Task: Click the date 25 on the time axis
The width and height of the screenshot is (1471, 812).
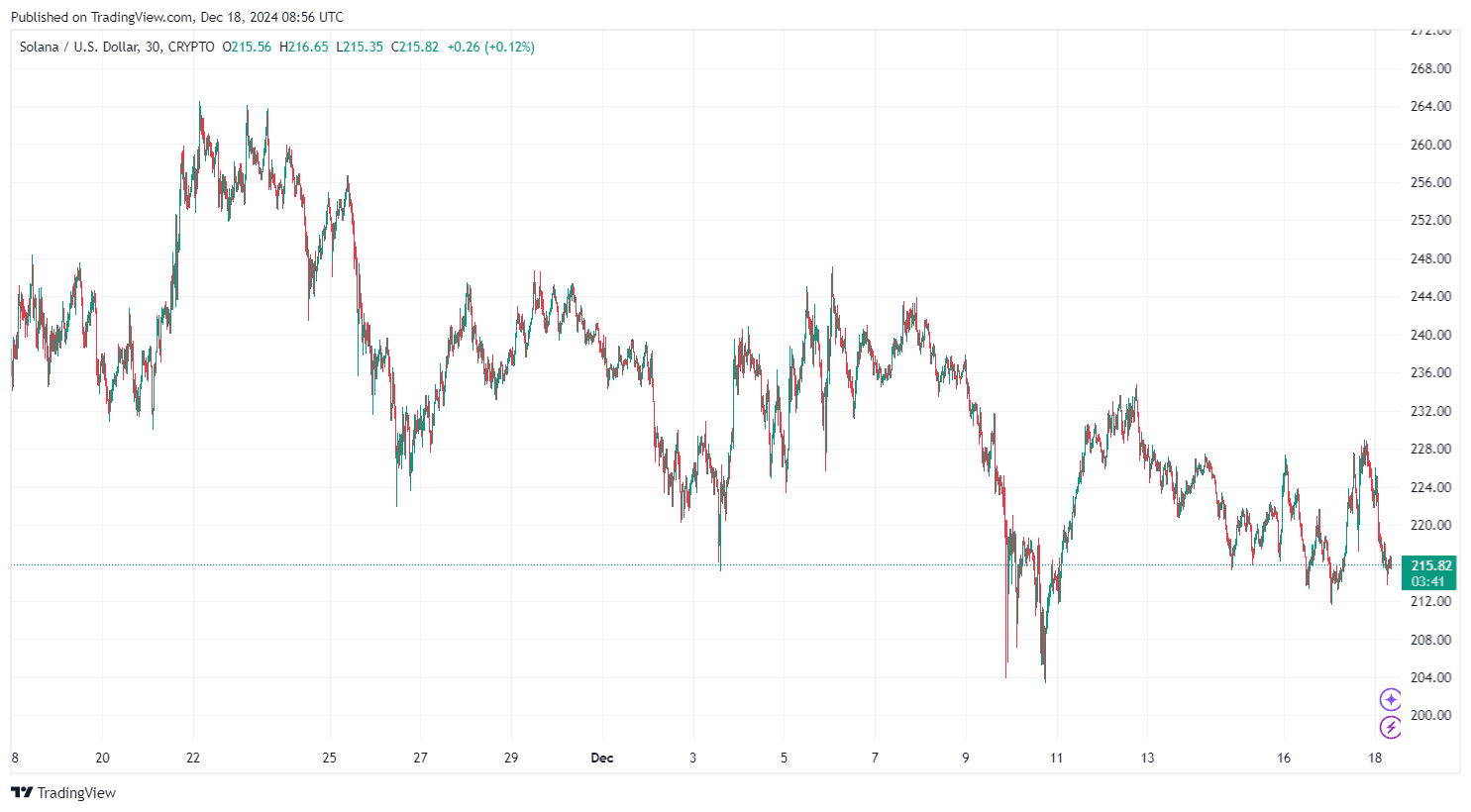Action: click(x=330, y=758)
